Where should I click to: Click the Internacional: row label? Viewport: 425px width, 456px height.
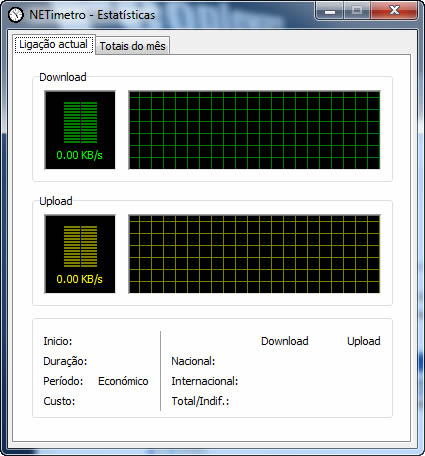pos(205,381)
